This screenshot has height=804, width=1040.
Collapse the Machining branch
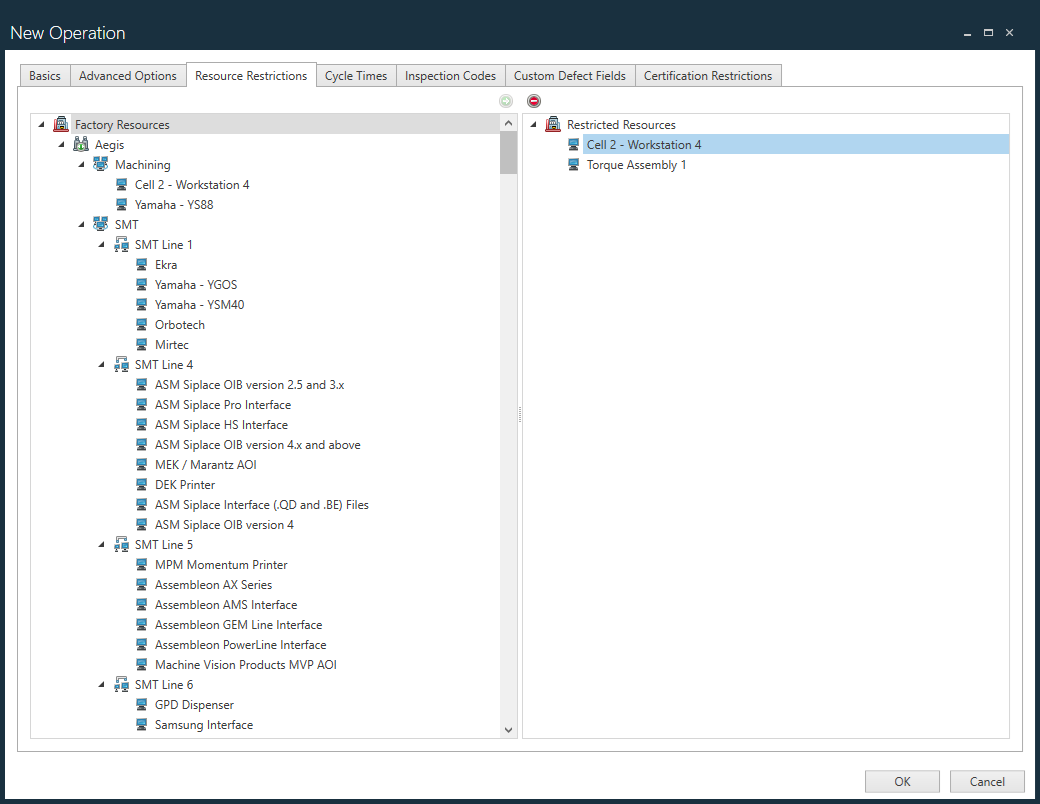coord(81,164)
